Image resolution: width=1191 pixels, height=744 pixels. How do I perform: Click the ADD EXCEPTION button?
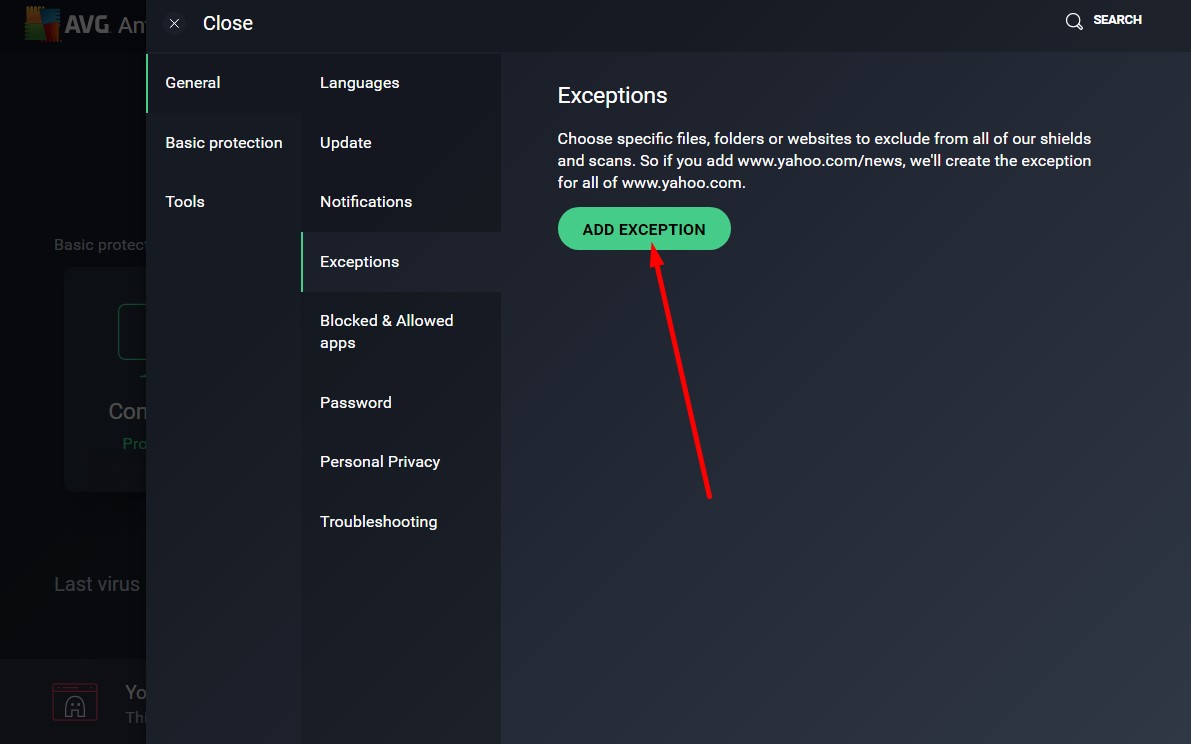tap(644, 229)
